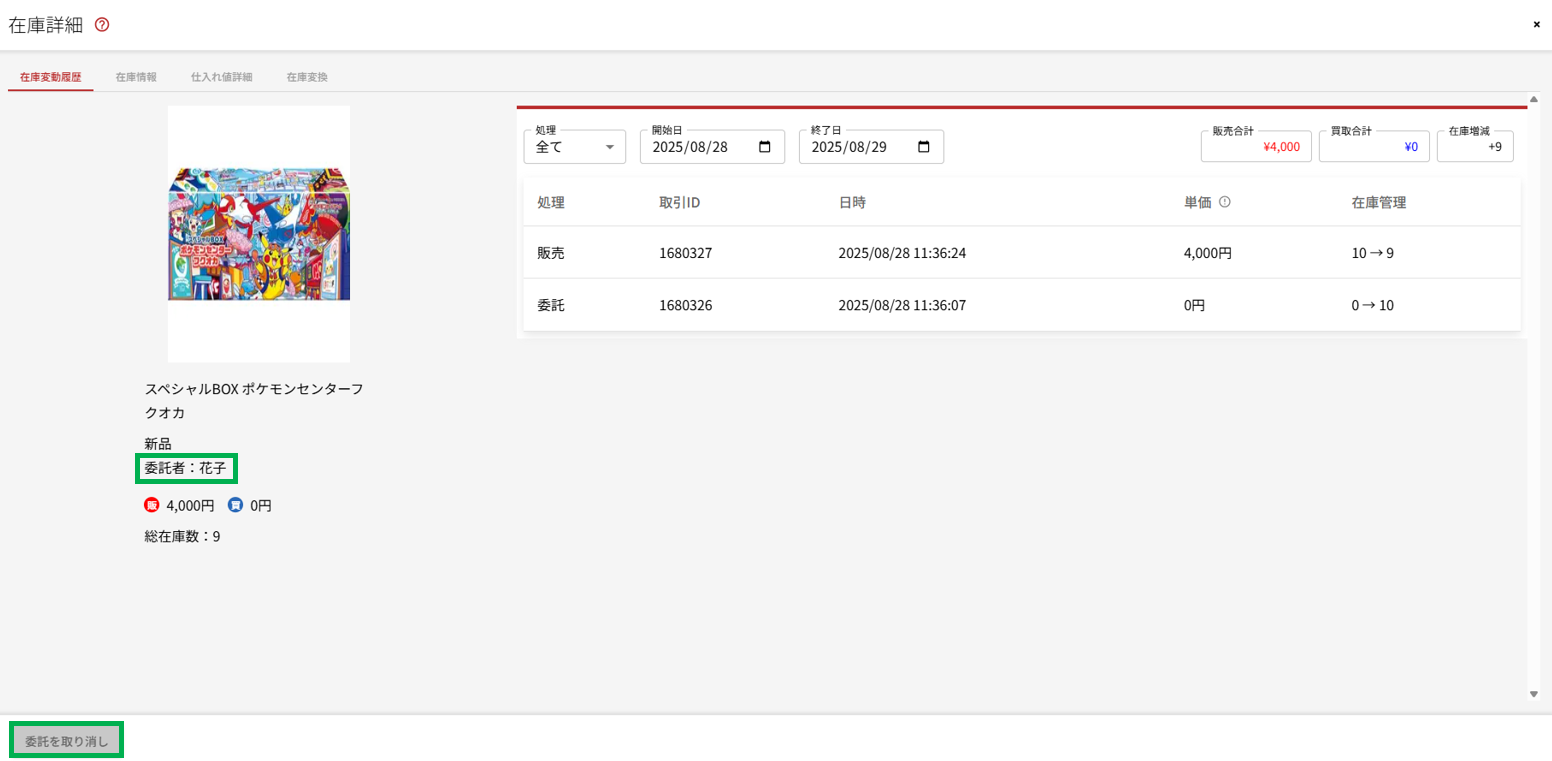Select the 販売 transaction row 1680327
The height and width of the screenshot is (761, 1552).
1020,253
